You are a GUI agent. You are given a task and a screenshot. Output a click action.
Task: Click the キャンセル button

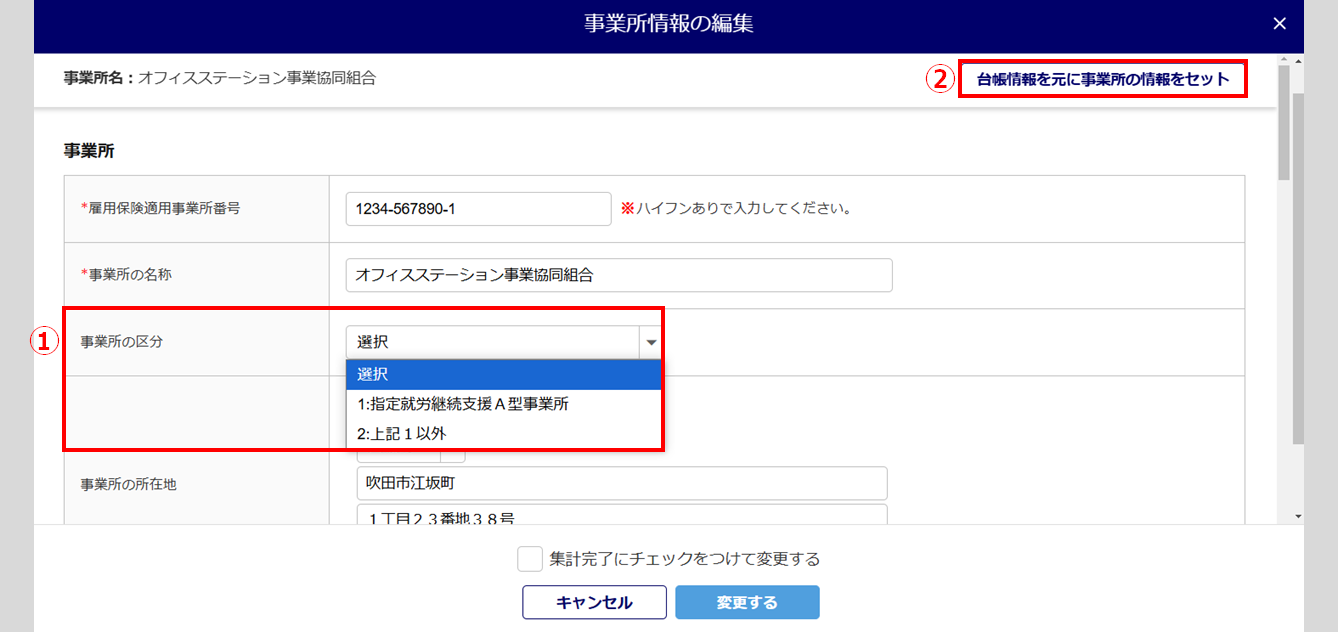pos(594,602)
